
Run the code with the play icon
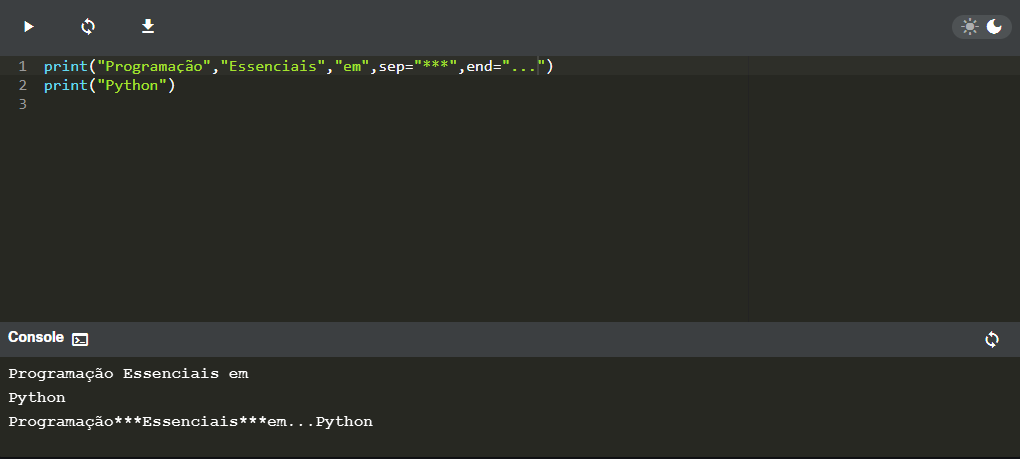click(29, 27)
